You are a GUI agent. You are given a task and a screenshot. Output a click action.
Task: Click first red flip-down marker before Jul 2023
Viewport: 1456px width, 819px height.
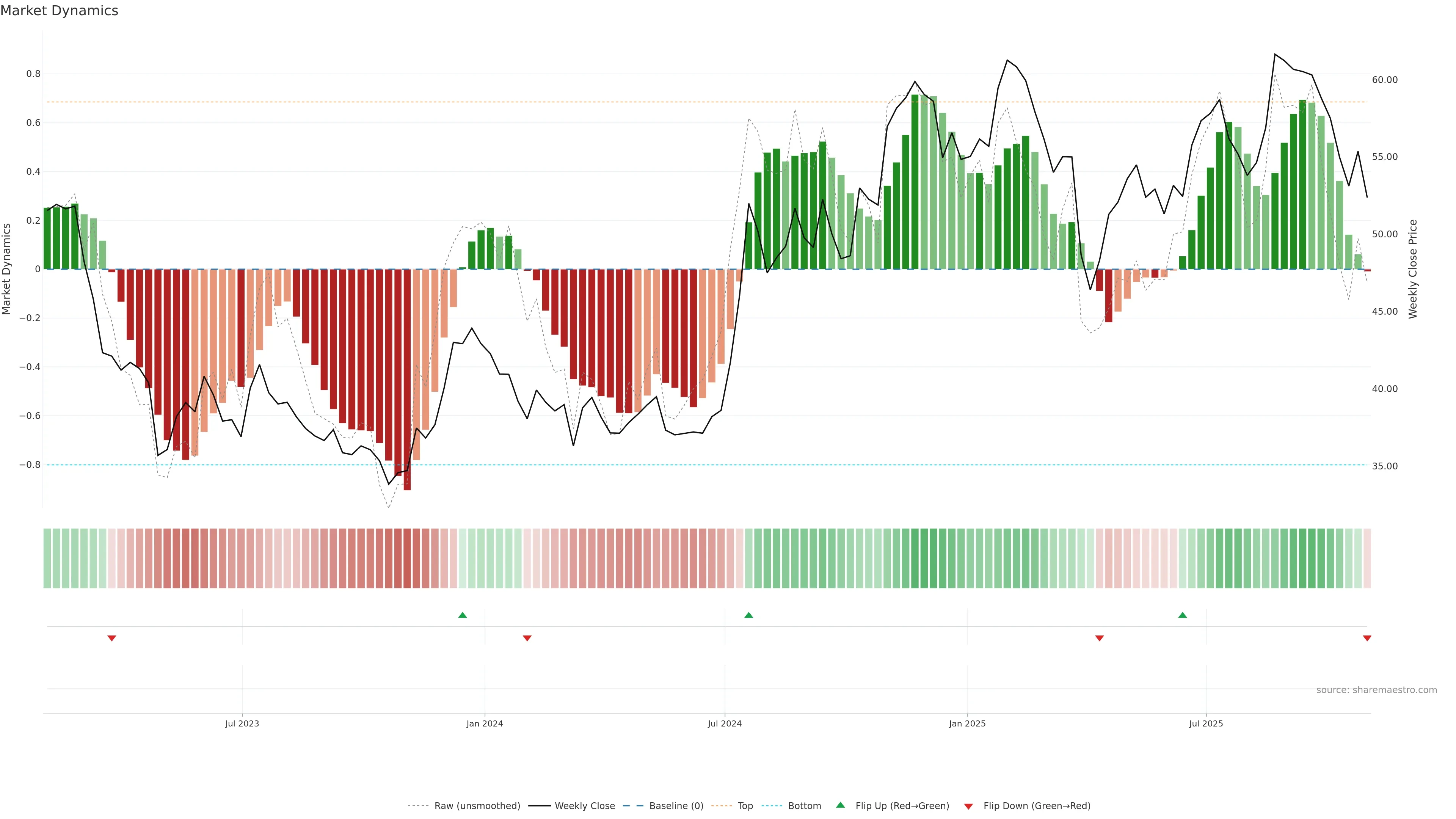[x=112, y=638]
